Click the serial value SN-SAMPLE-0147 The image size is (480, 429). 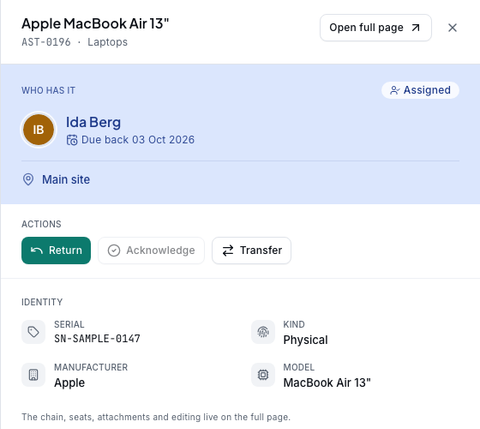97,339
